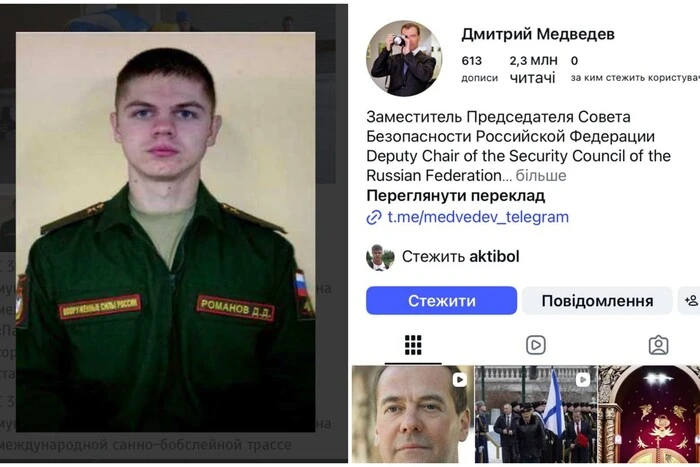The height and width of the screenshot is (467, 700).
Task: Click the chain link icon beside t.me address
Action: tap(374, 217)
